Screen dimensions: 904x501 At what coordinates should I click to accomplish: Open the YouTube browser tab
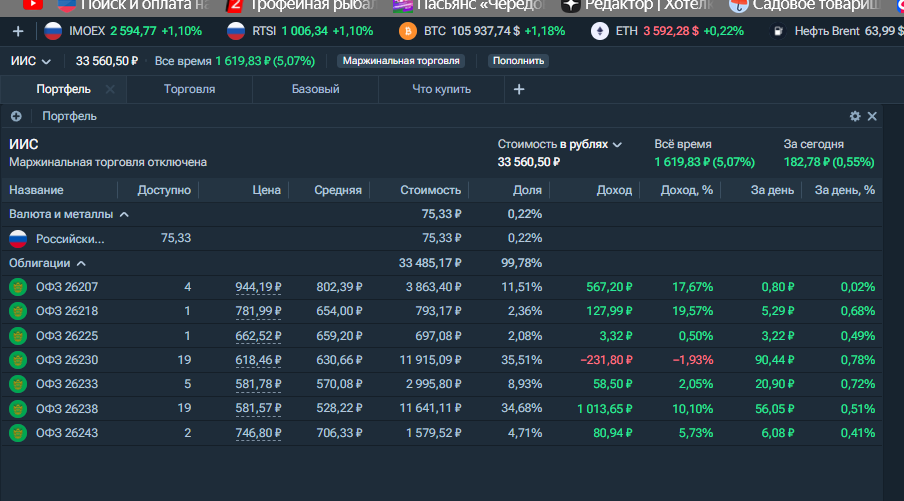[32, 5]
